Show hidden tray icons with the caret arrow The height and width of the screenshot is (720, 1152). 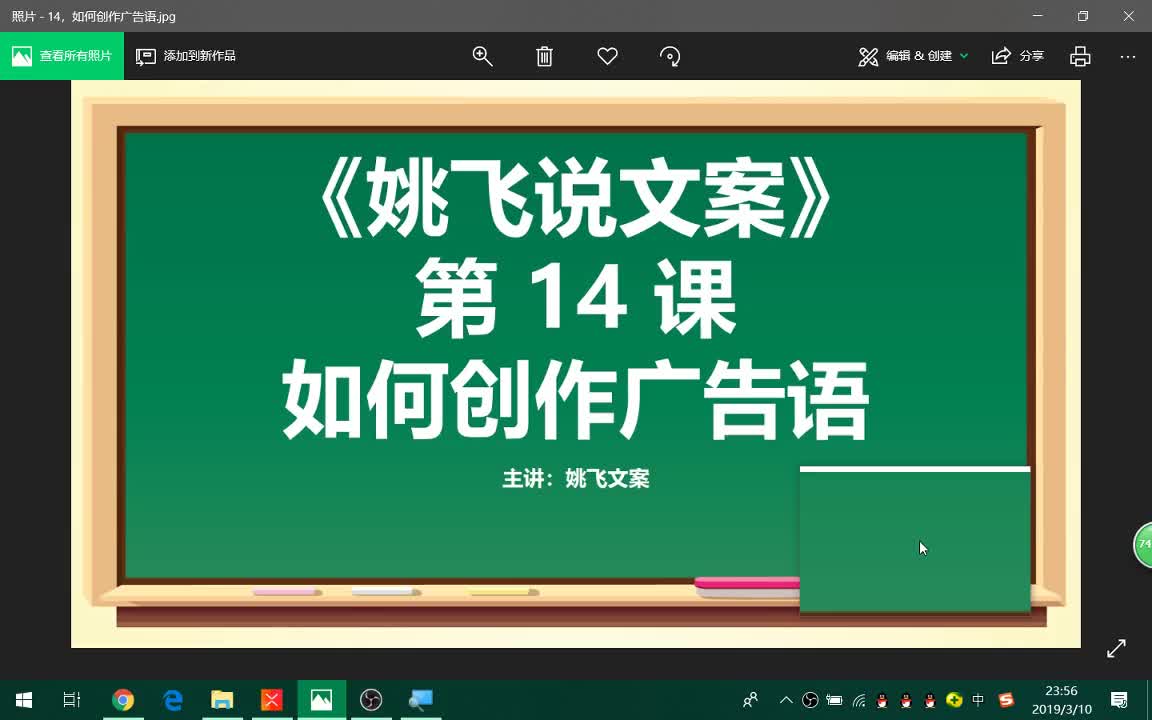coord(786,700)
